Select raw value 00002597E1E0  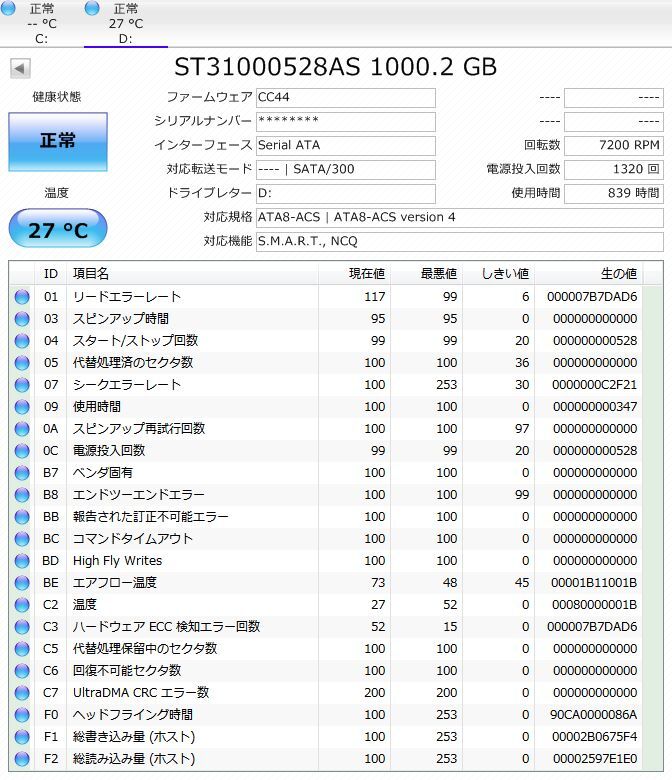point(594,759)
